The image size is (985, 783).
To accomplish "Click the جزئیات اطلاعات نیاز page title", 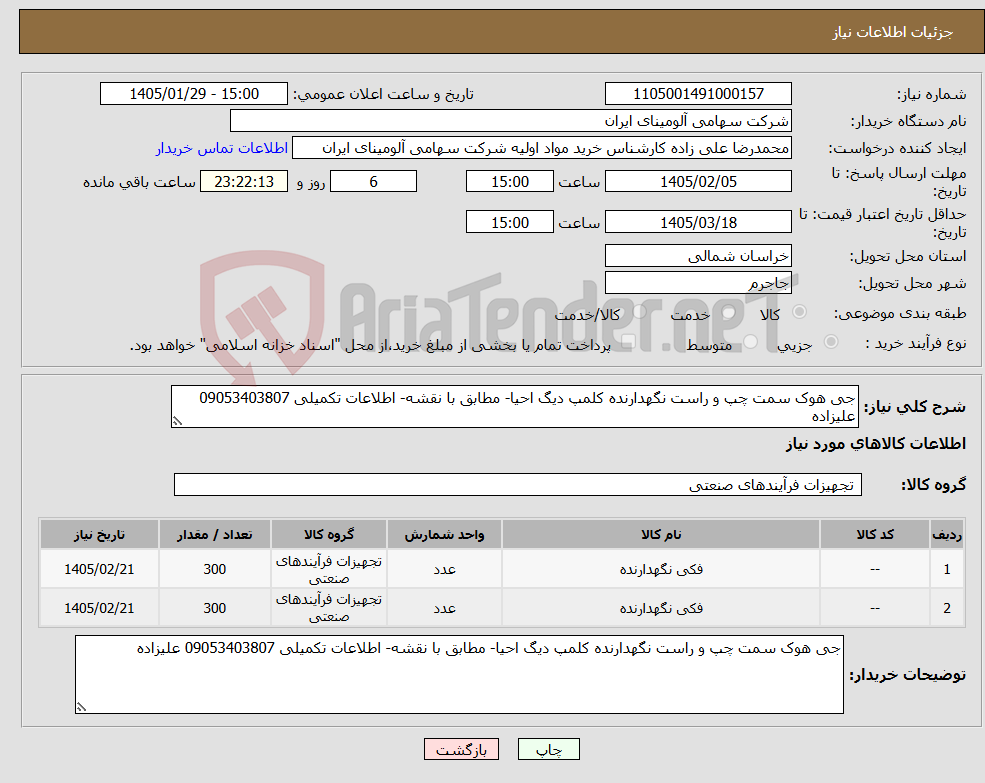I will click(x=893, y=32).
